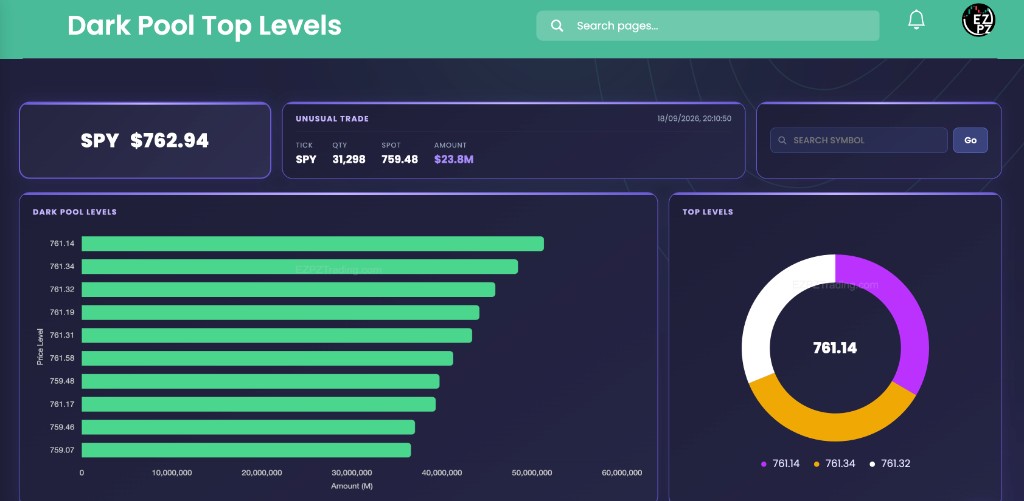Open the EZPZ profile avatar
Image resolution: width=1024 pixels, height=501 pixels.
(978, 20)
